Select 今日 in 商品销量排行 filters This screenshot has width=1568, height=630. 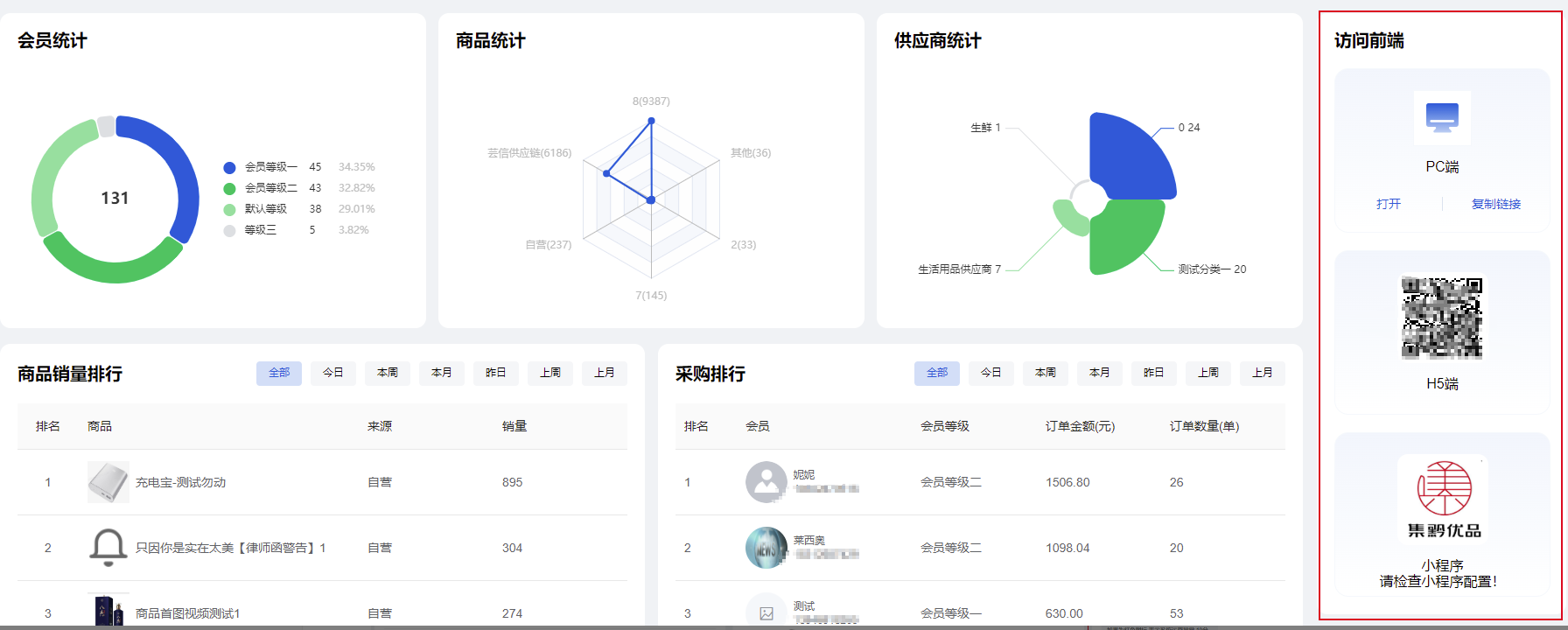point(333,373)
